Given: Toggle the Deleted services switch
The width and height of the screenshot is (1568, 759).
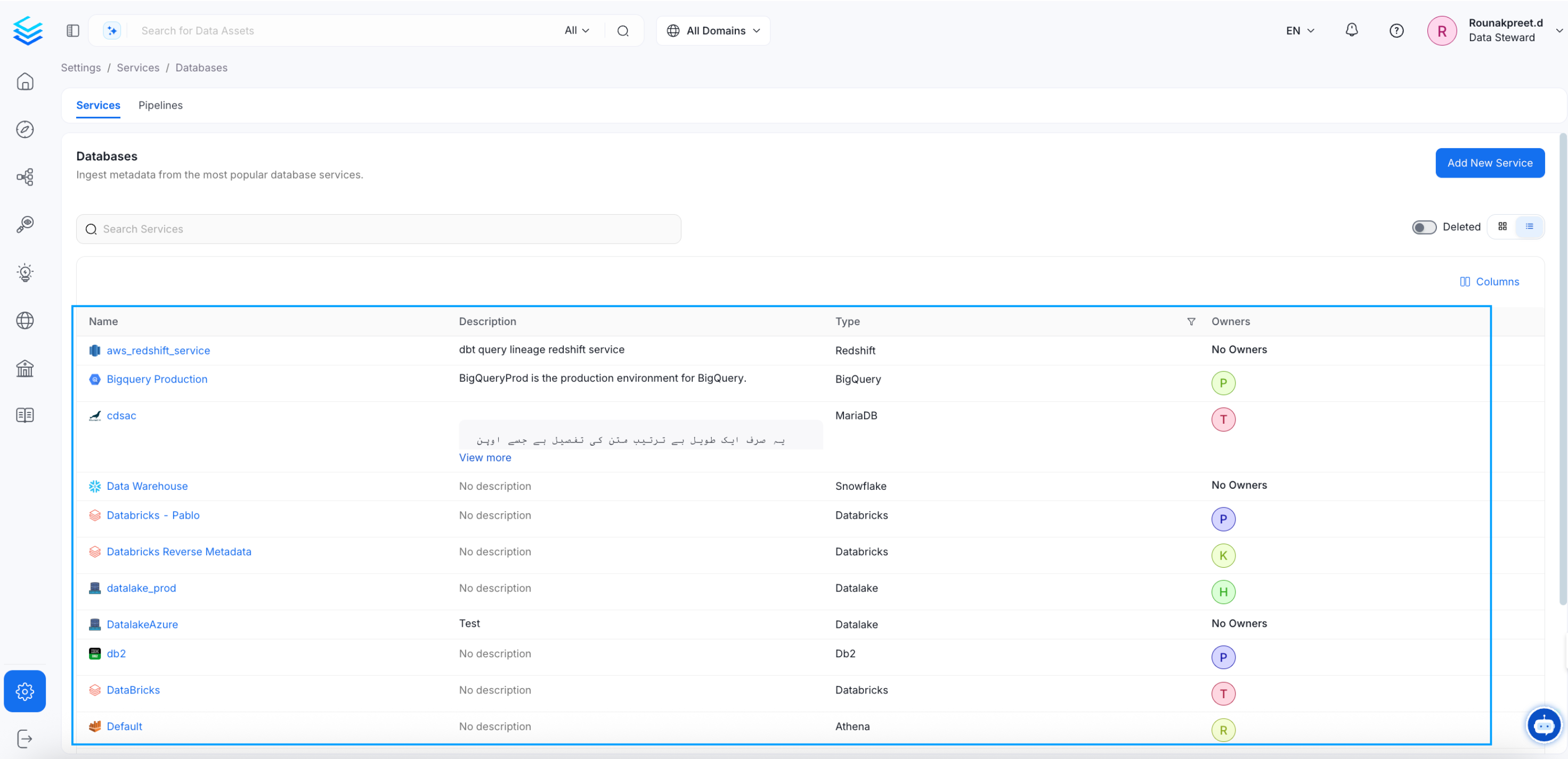Looking at the screenshot, I should coord(1424,227).
